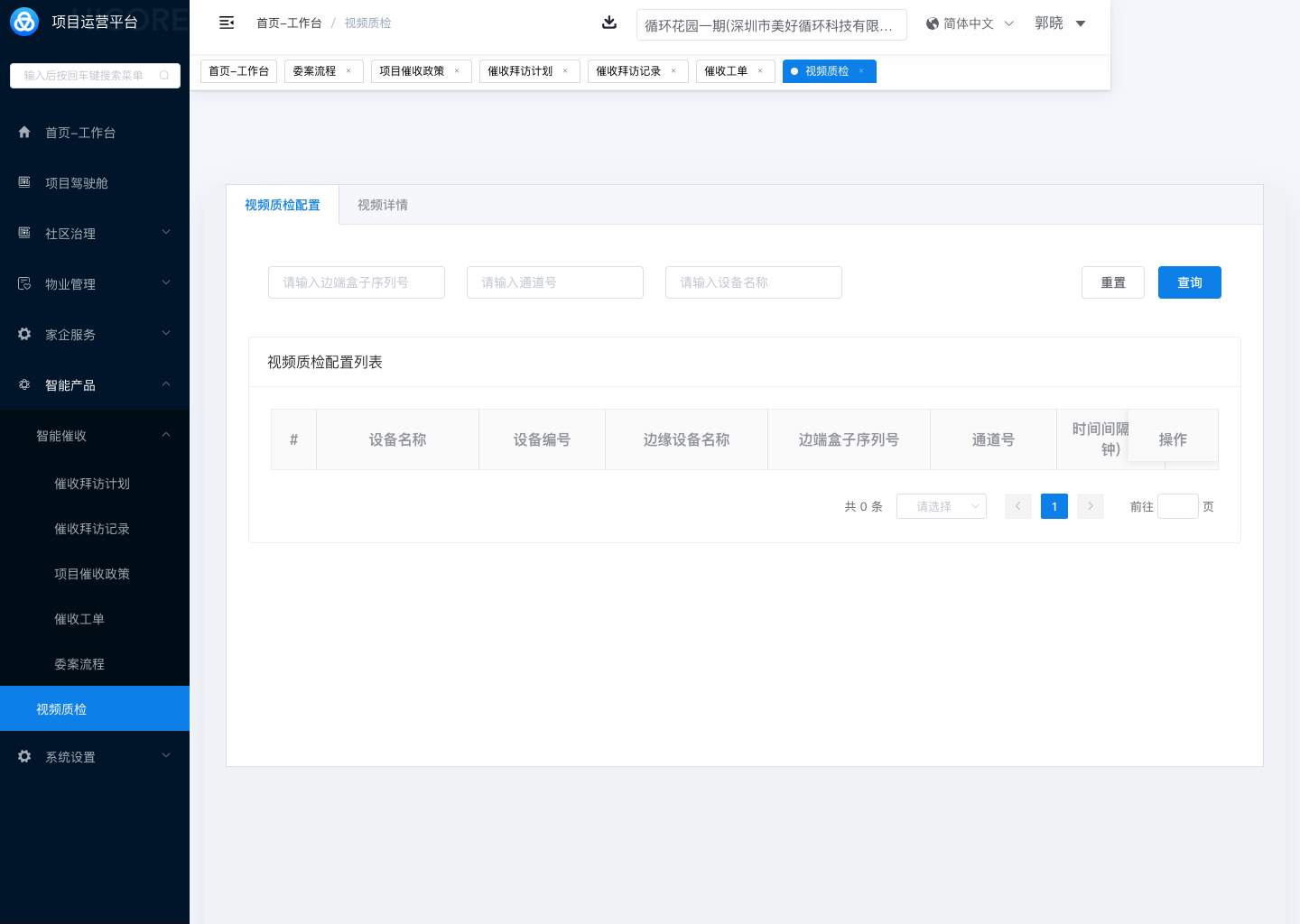Image resolution: width=1300 pixels, height=924 pixels.
Task: Click the 查询 button
Action: pos(1189,282)
